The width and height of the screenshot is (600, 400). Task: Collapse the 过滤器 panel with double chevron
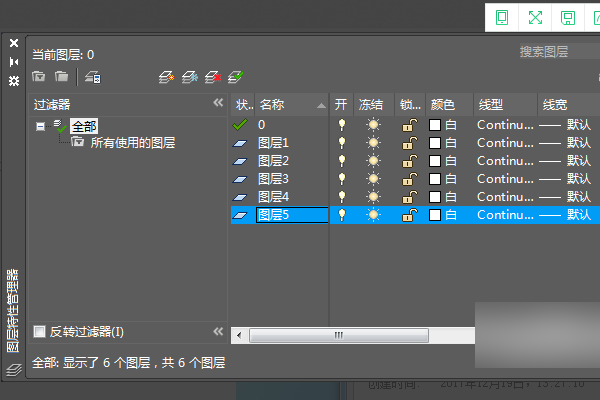(x=218, y=103)
